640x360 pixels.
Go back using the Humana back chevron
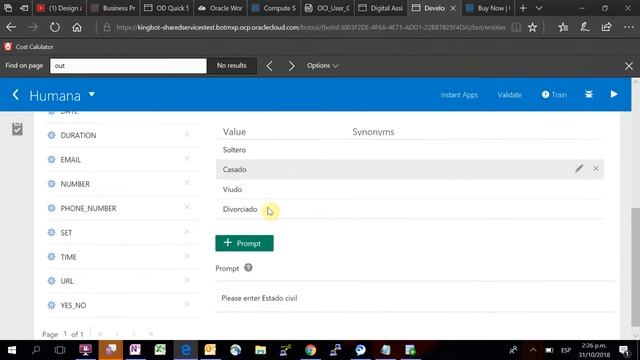click(x=16, y=95)
